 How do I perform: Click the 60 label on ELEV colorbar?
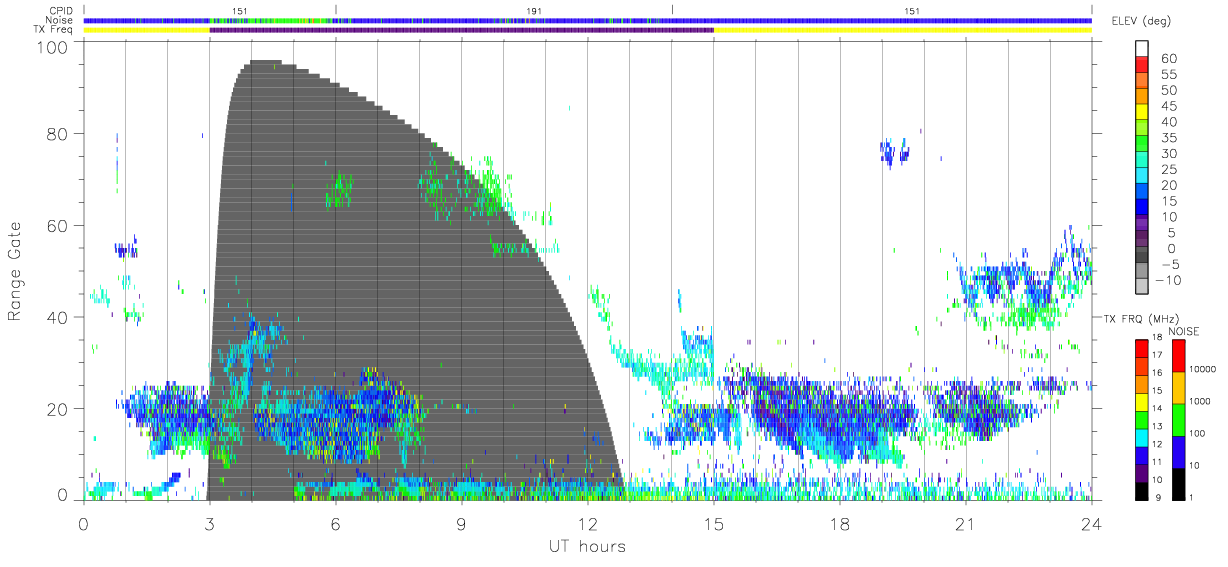click(x=1169, y=59)
